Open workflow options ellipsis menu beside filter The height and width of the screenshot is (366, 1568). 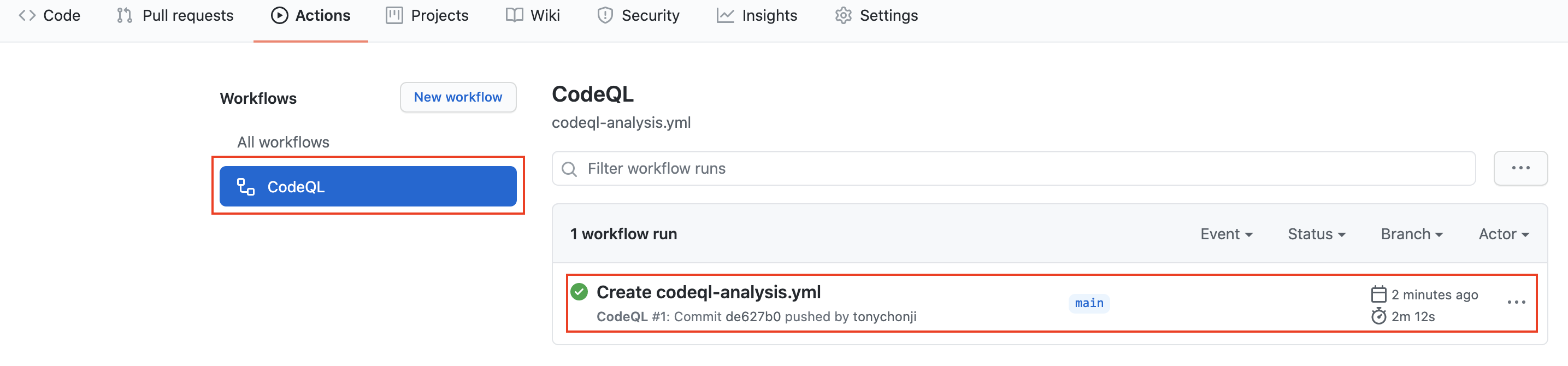1520,169
